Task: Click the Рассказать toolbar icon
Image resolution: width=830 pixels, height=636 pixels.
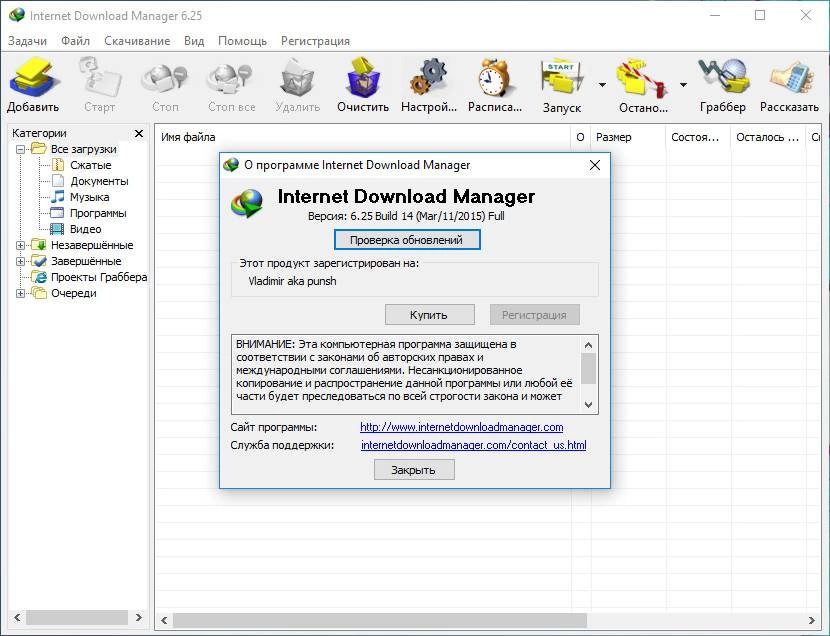Action: [791, 78]
